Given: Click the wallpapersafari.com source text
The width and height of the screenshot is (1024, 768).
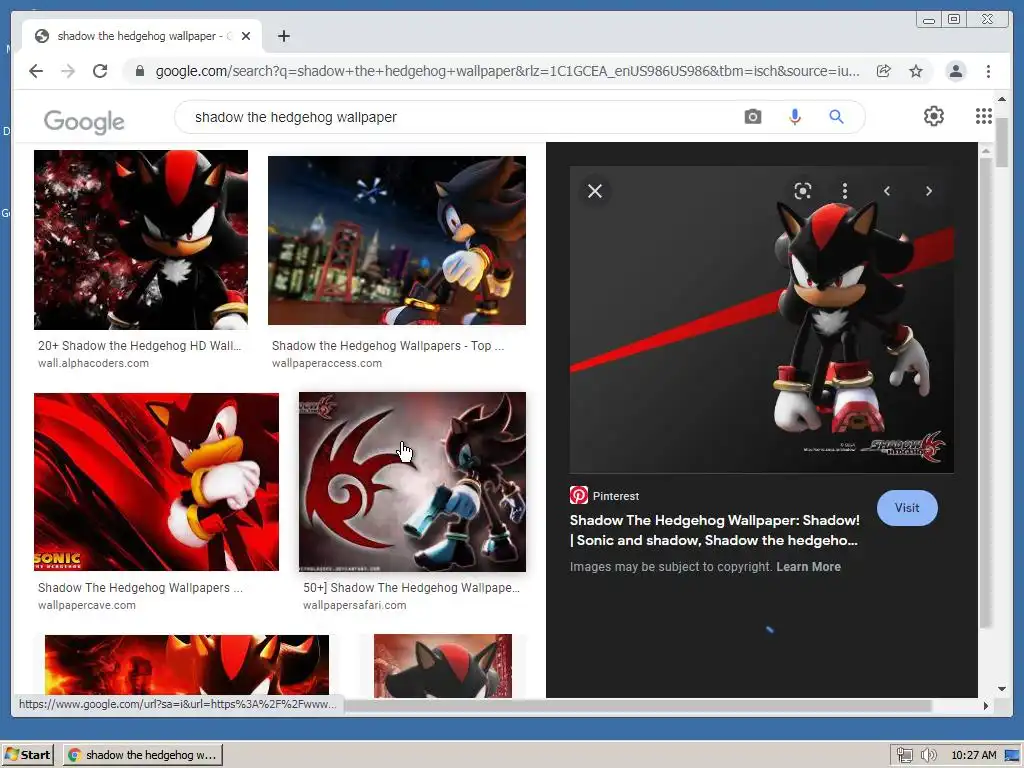Looking at the screenshot, I should 355,605.
